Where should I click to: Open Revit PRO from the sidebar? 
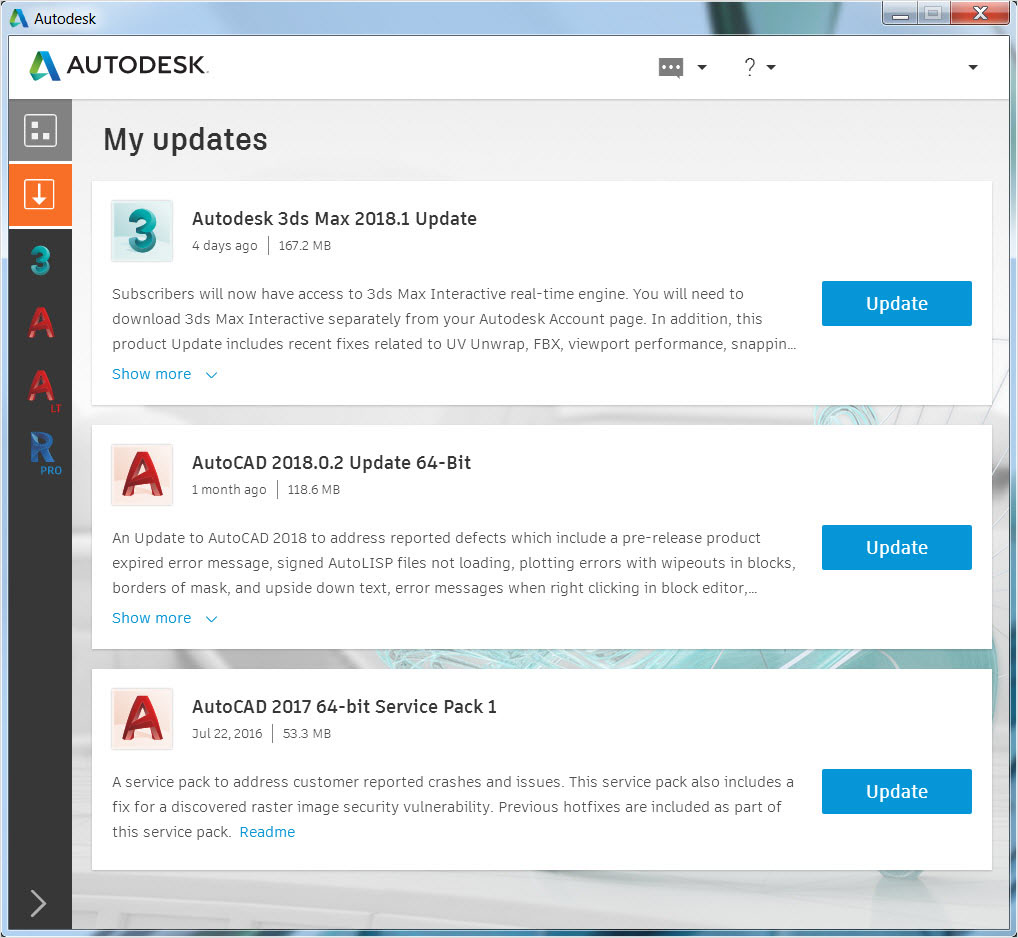[x=45, y=454]
